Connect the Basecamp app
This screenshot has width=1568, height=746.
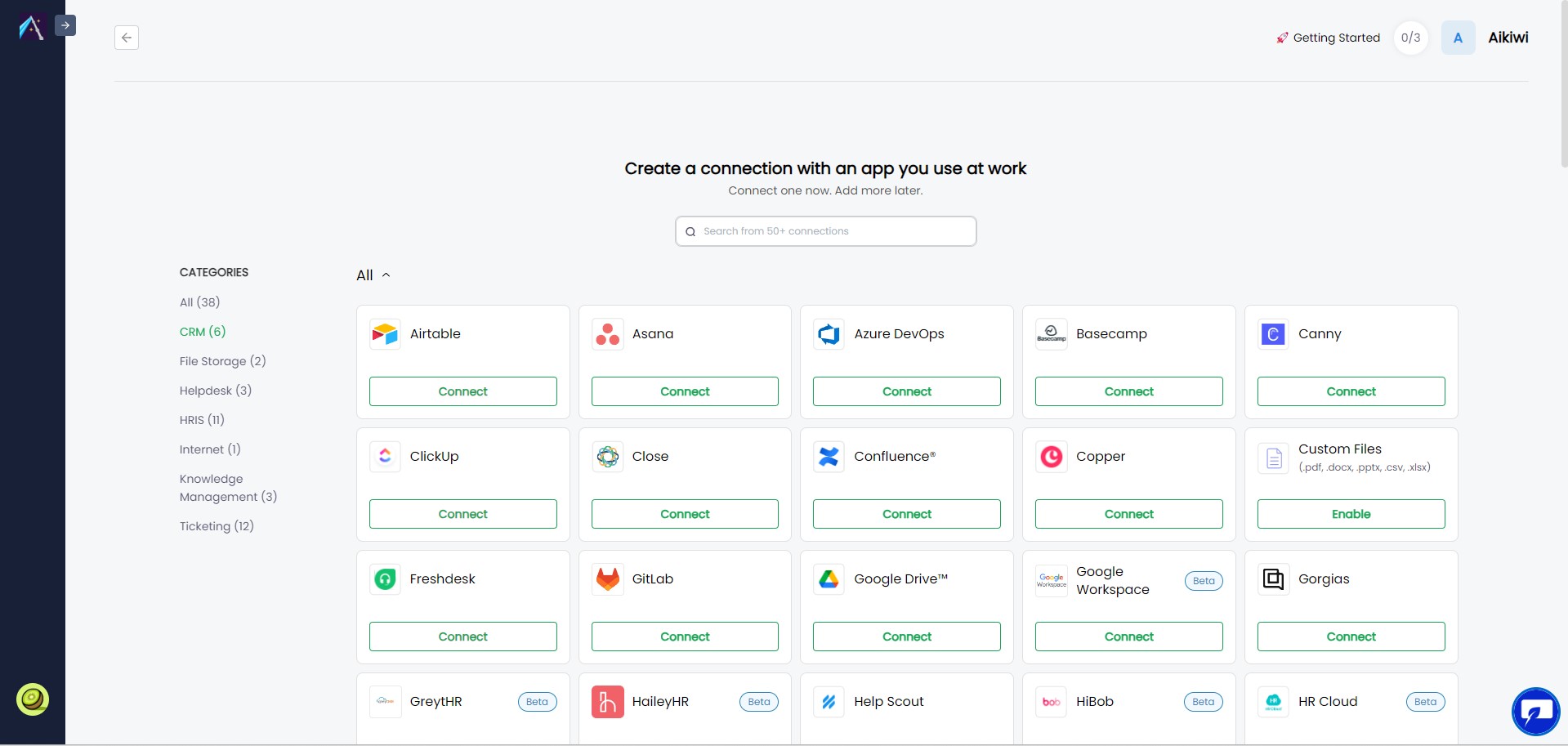(x=1129, y=391)
